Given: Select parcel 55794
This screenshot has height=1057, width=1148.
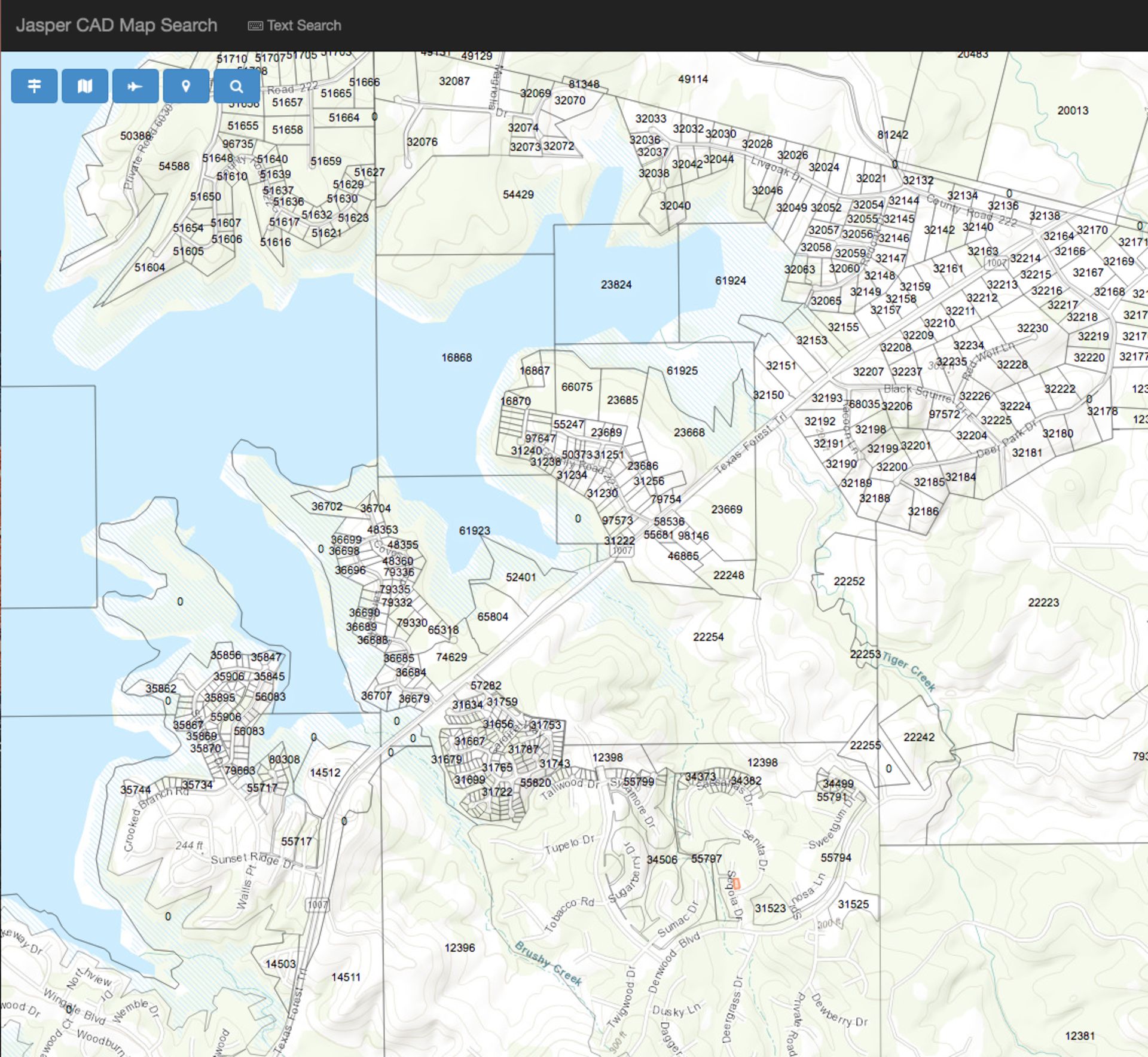Looking at the screenshot, I should click(x=836, y=857).
